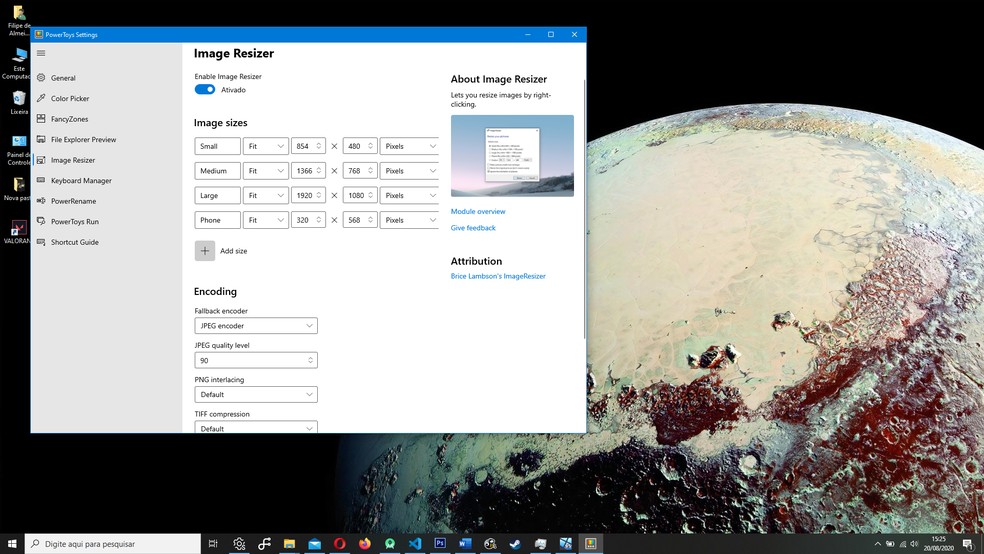Open the hamburger navigation menu

click(41, 53)
